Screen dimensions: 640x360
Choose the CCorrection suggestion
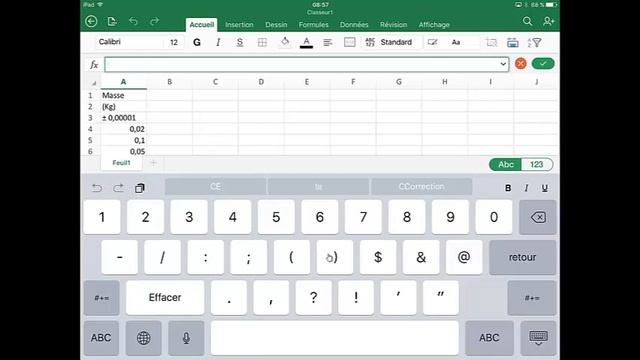pos(421,187)
